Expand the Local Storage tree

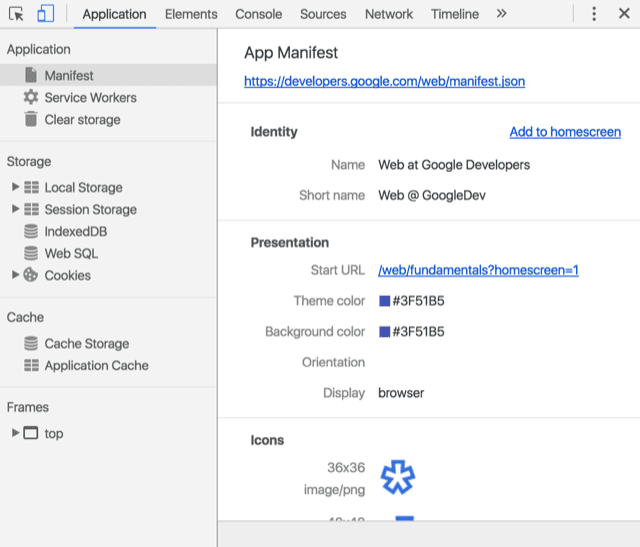15,188
